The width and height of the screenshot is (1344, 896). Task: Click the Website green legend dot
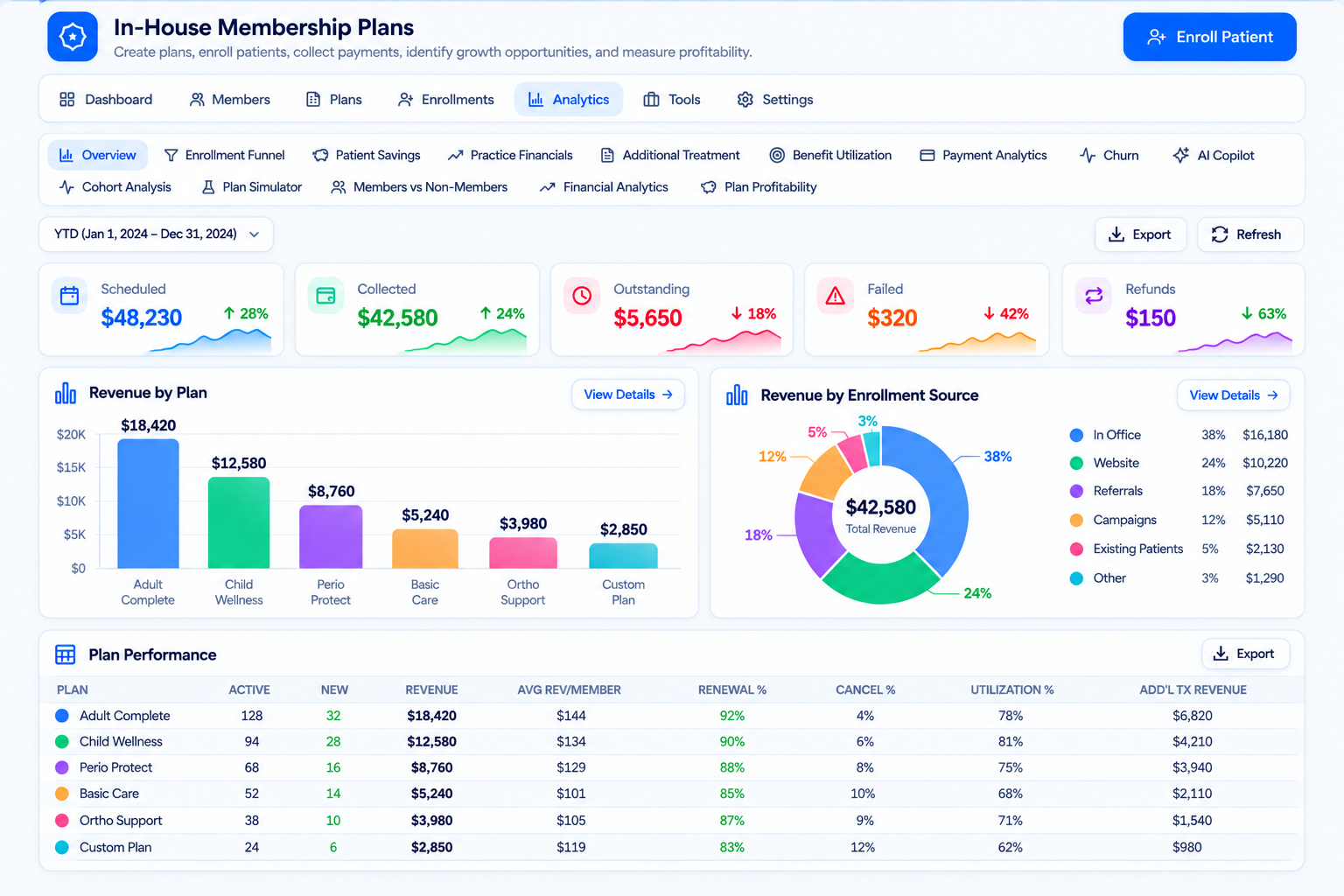pos(1077,463)
